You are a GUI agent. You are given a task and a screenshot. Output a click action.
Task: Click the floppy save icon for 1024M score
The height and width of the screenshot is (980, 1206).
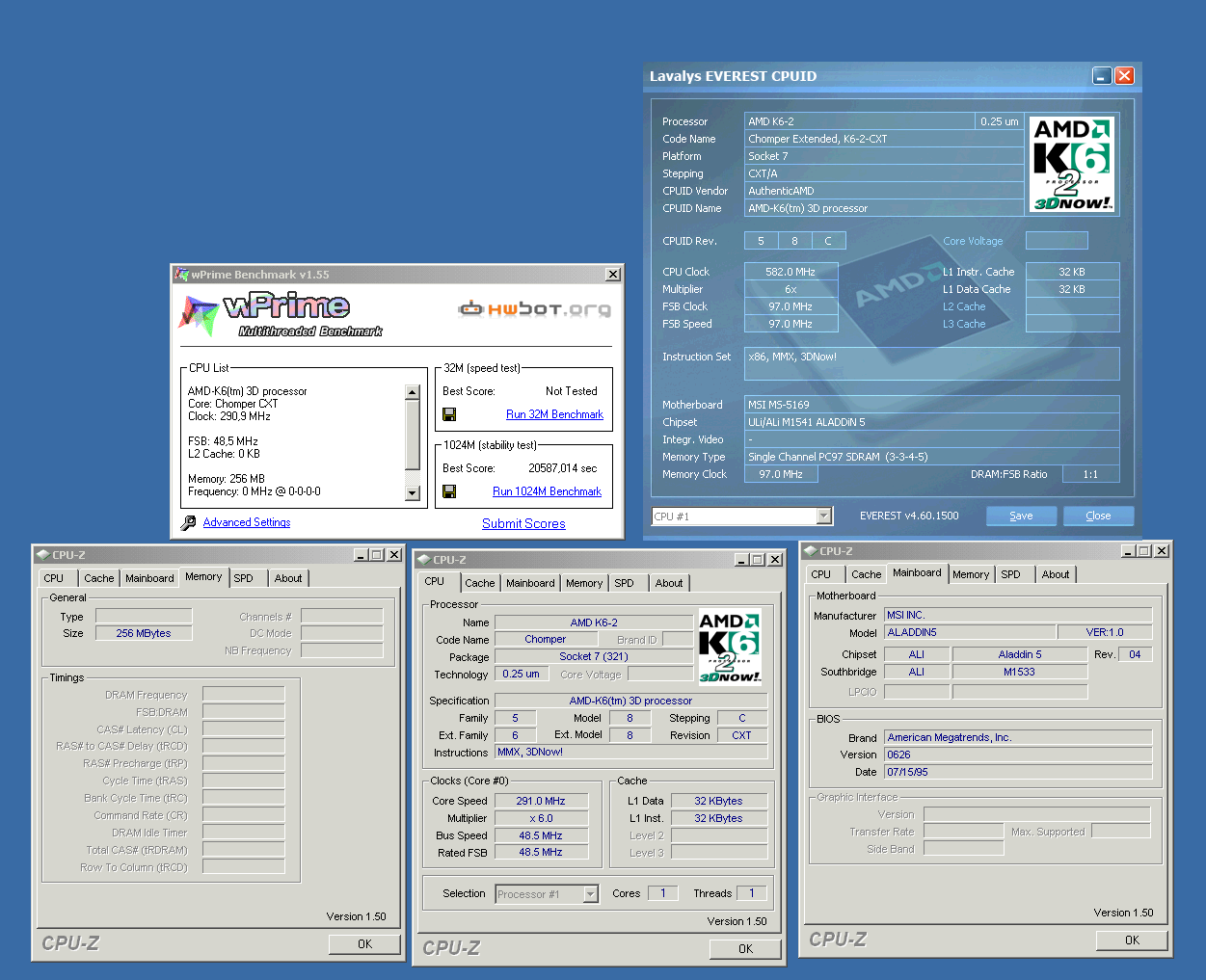(x=449, y=491)
